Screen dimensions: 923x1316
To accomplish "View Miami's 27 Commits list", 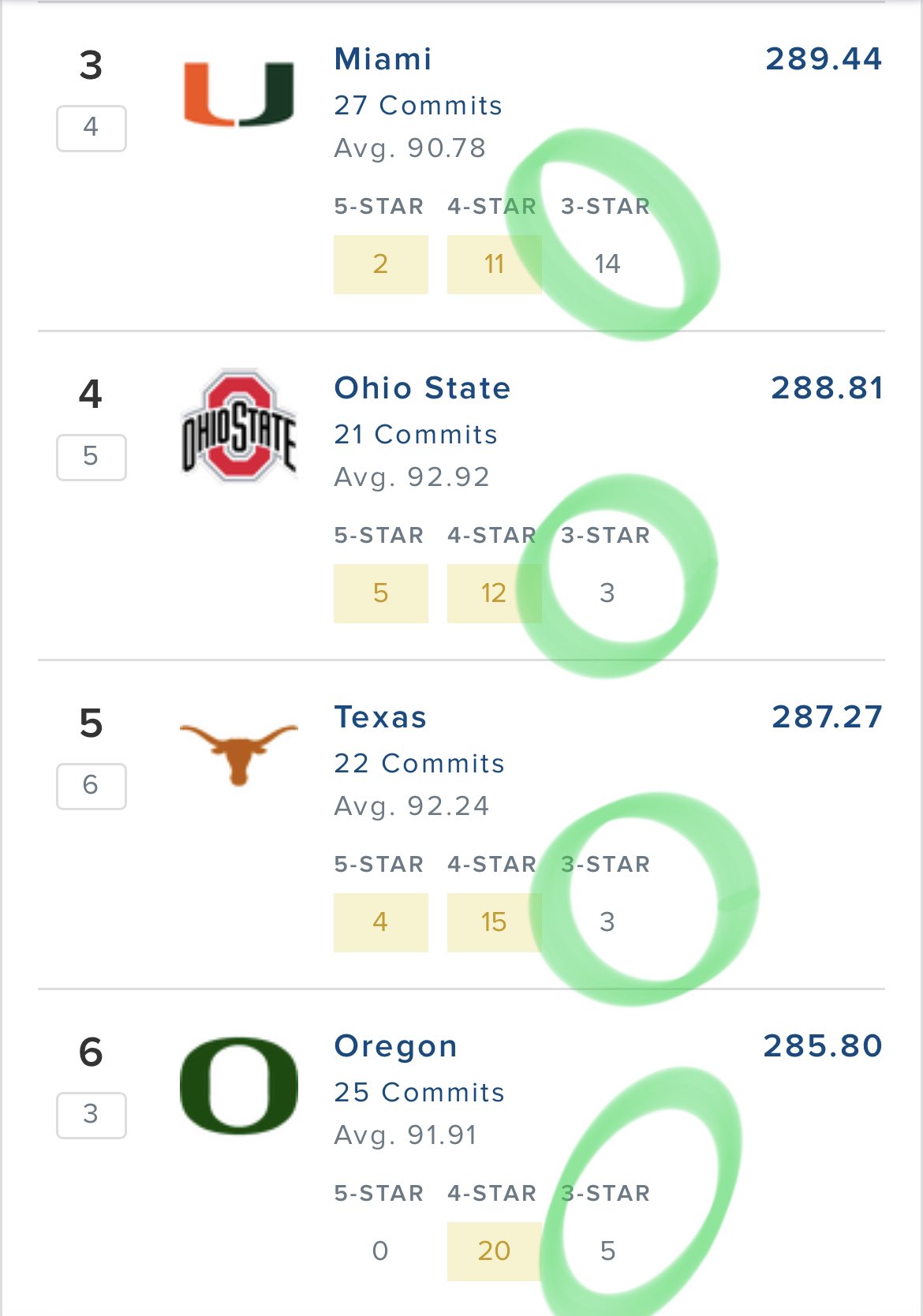I will click(x=418, y=105).
